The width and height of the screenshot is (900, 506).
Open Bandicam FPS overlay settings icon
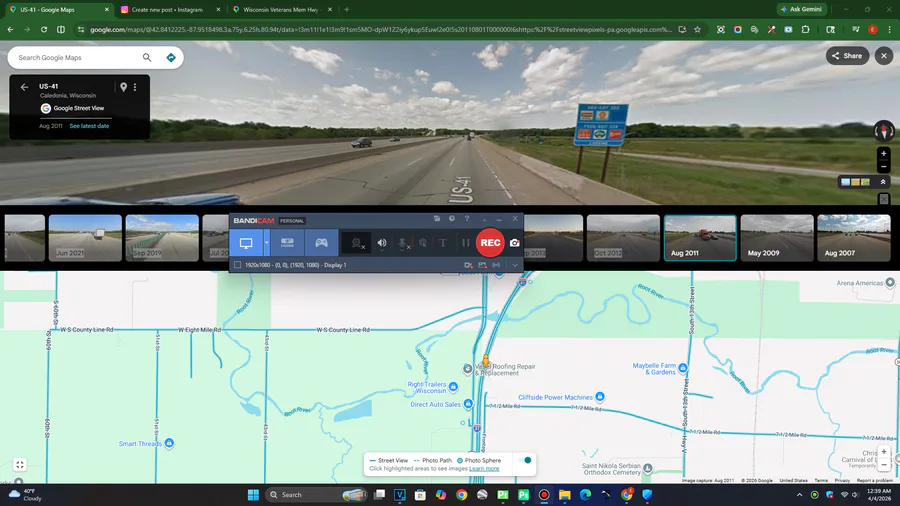coord(482,265)
